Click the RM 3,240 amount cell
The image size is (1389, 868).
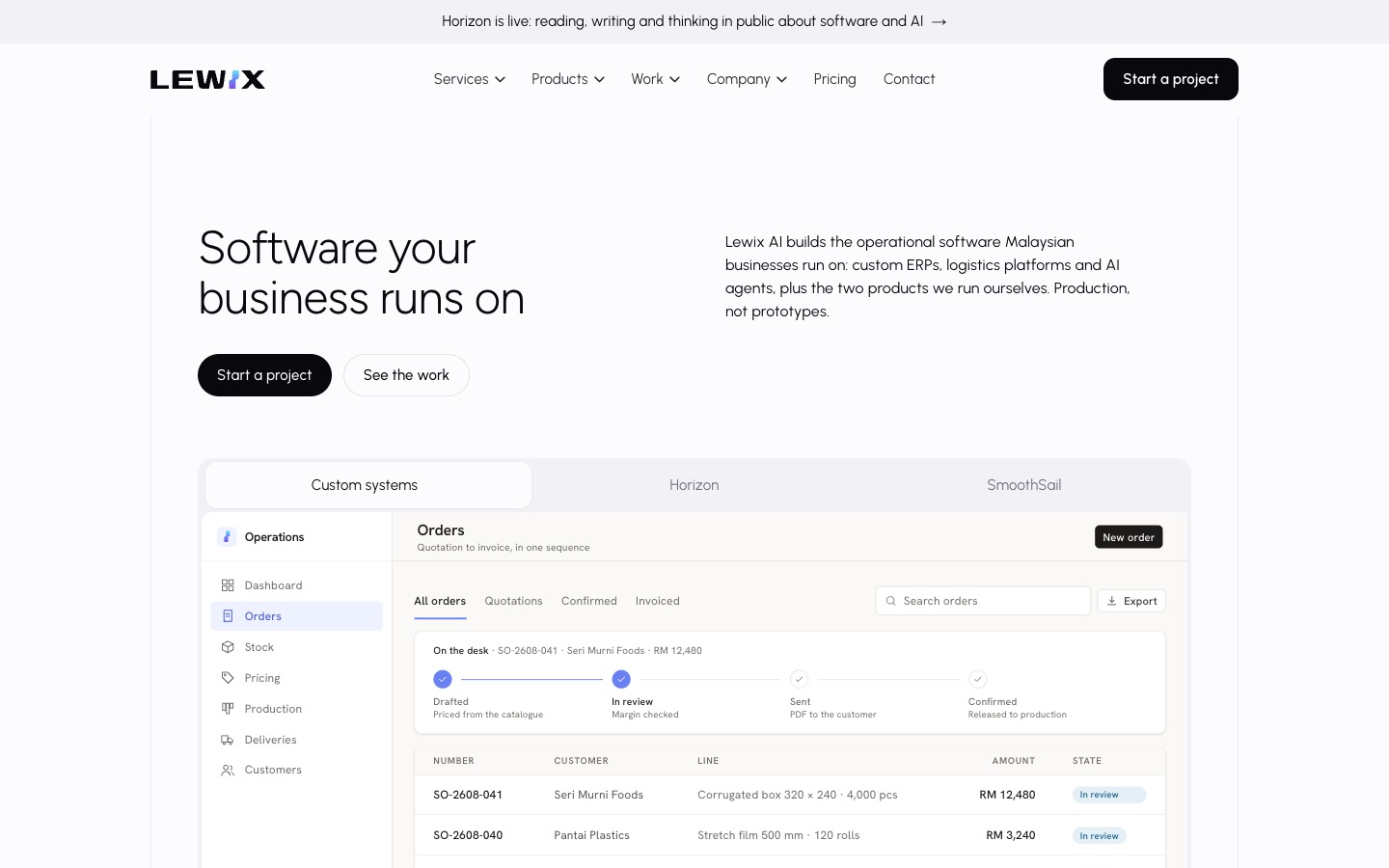point(1011,835)
